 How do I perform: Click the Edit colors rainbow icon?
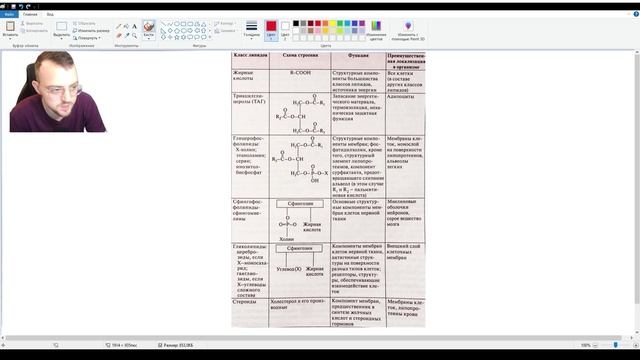pos(376,26)
